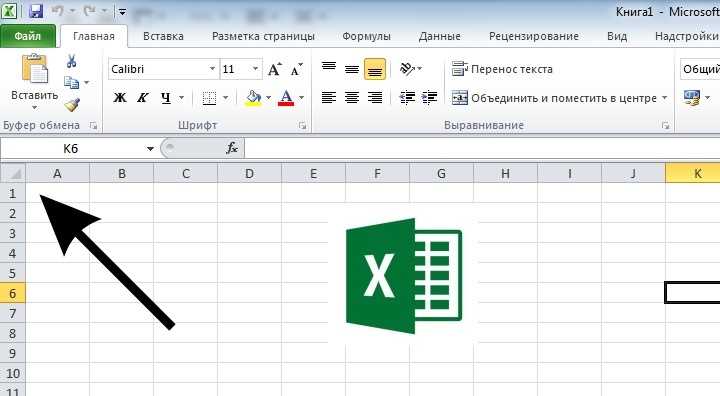Click the Save floppy disk icon
720x396 pixels.
point(36,11)
